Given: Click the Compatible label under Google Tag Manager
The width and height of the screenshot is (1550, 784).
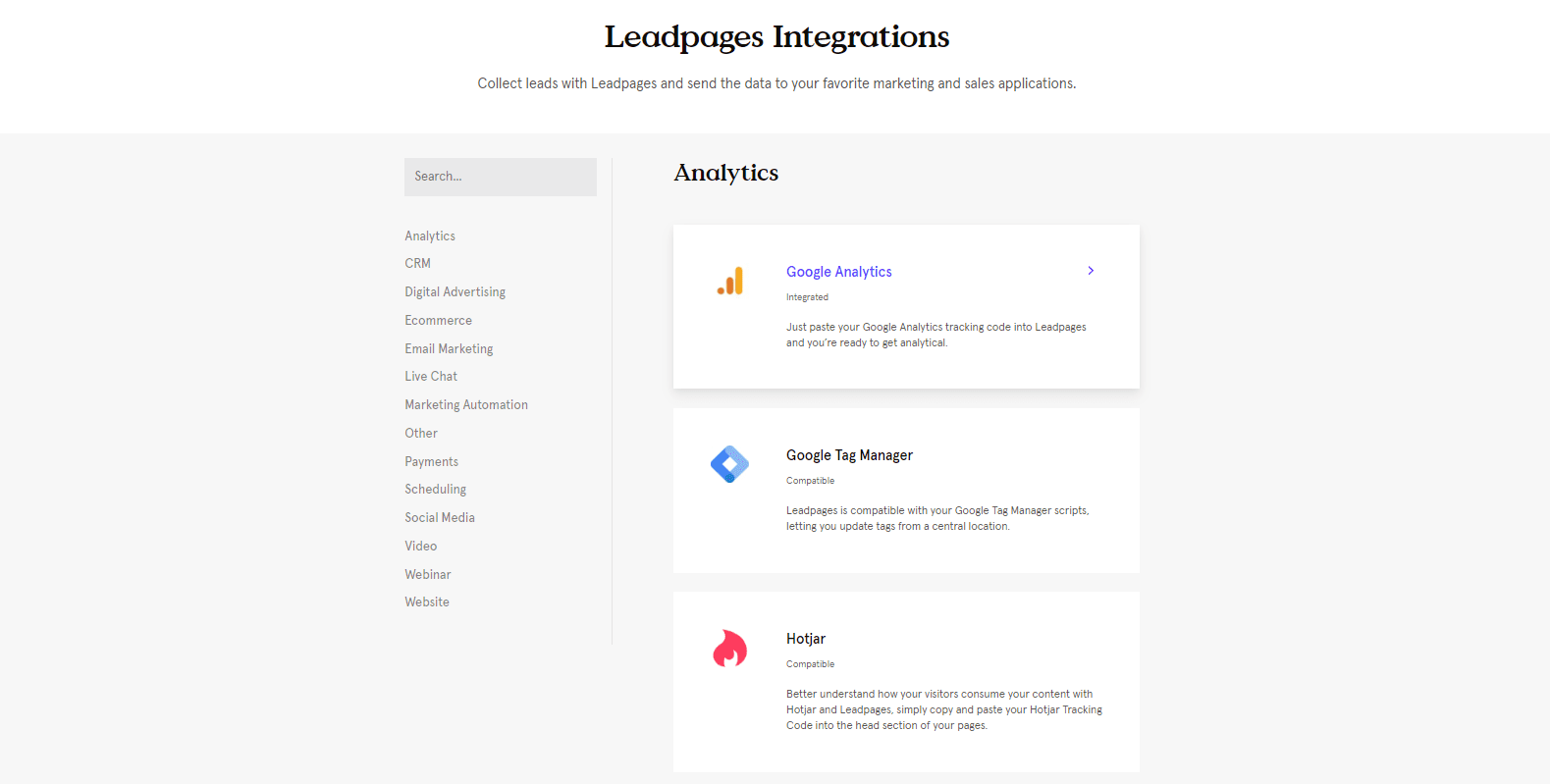Looking at the screenshot, I should coord(811,481).
